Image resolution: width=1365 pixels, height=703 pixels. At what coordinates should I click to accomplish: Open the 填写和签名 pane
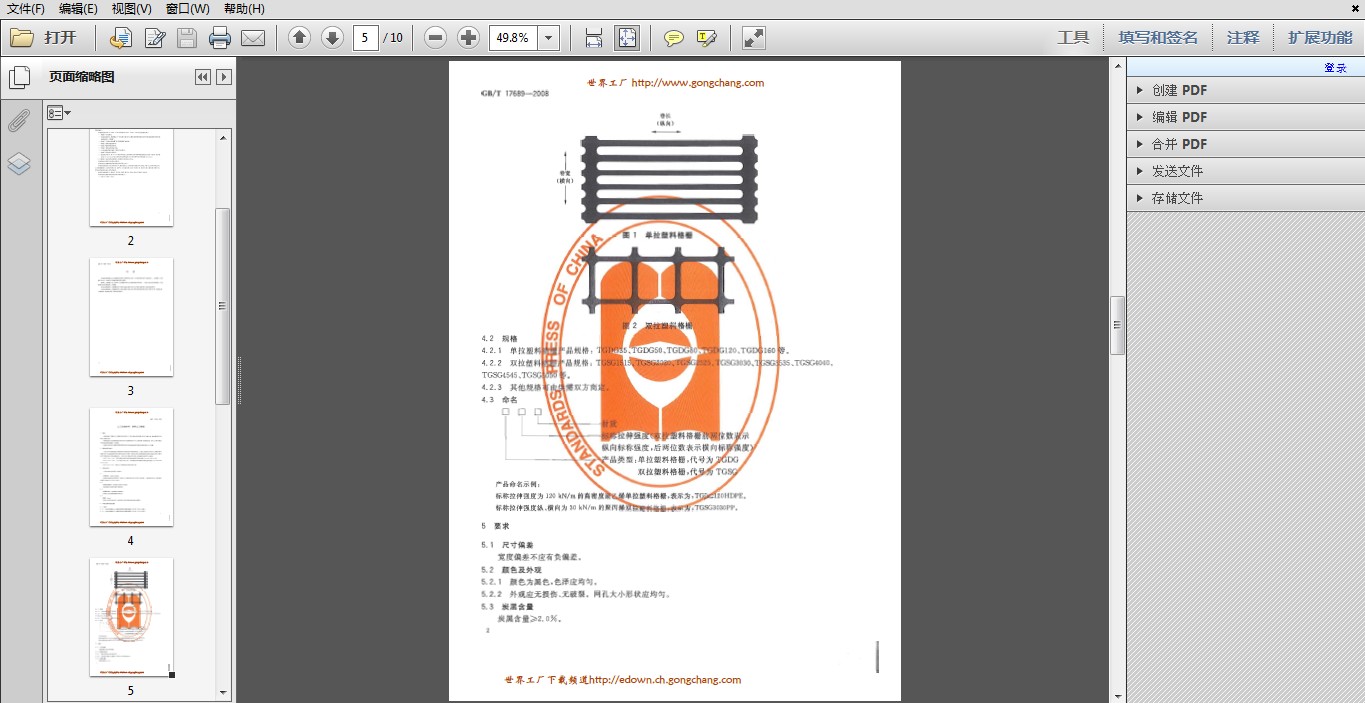tap(1158, 38)
